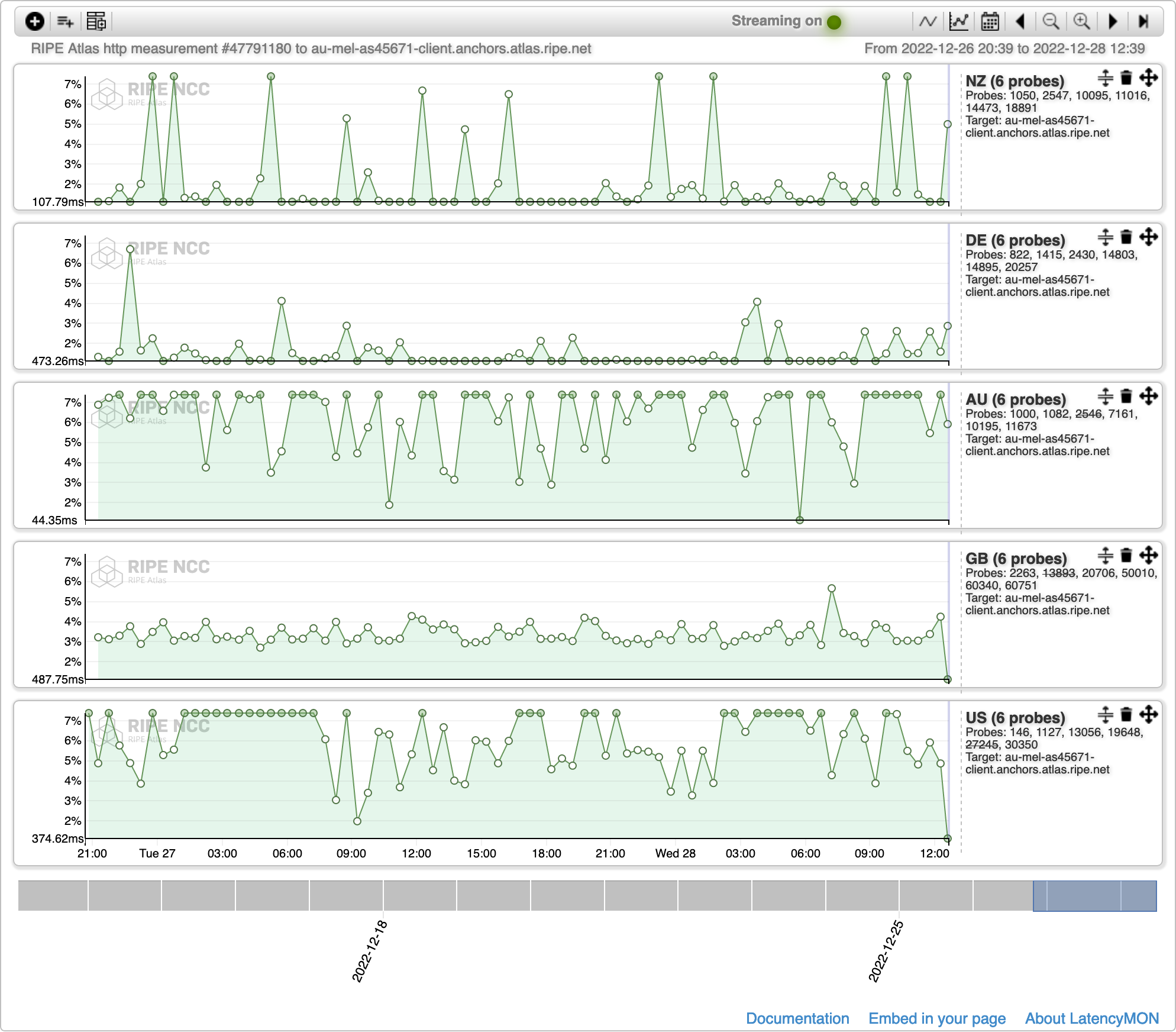Zoom out the time range
This screenshot has height=1032, width=1176.
pyautogui.click(x=1051, y=21)
